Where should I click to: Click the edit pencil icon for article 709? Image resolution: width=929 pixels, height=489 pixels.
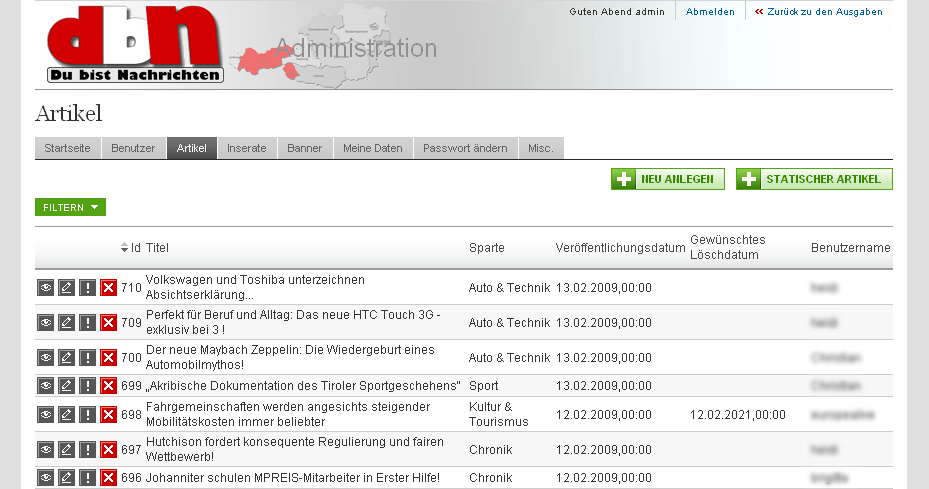pos(67,323)
